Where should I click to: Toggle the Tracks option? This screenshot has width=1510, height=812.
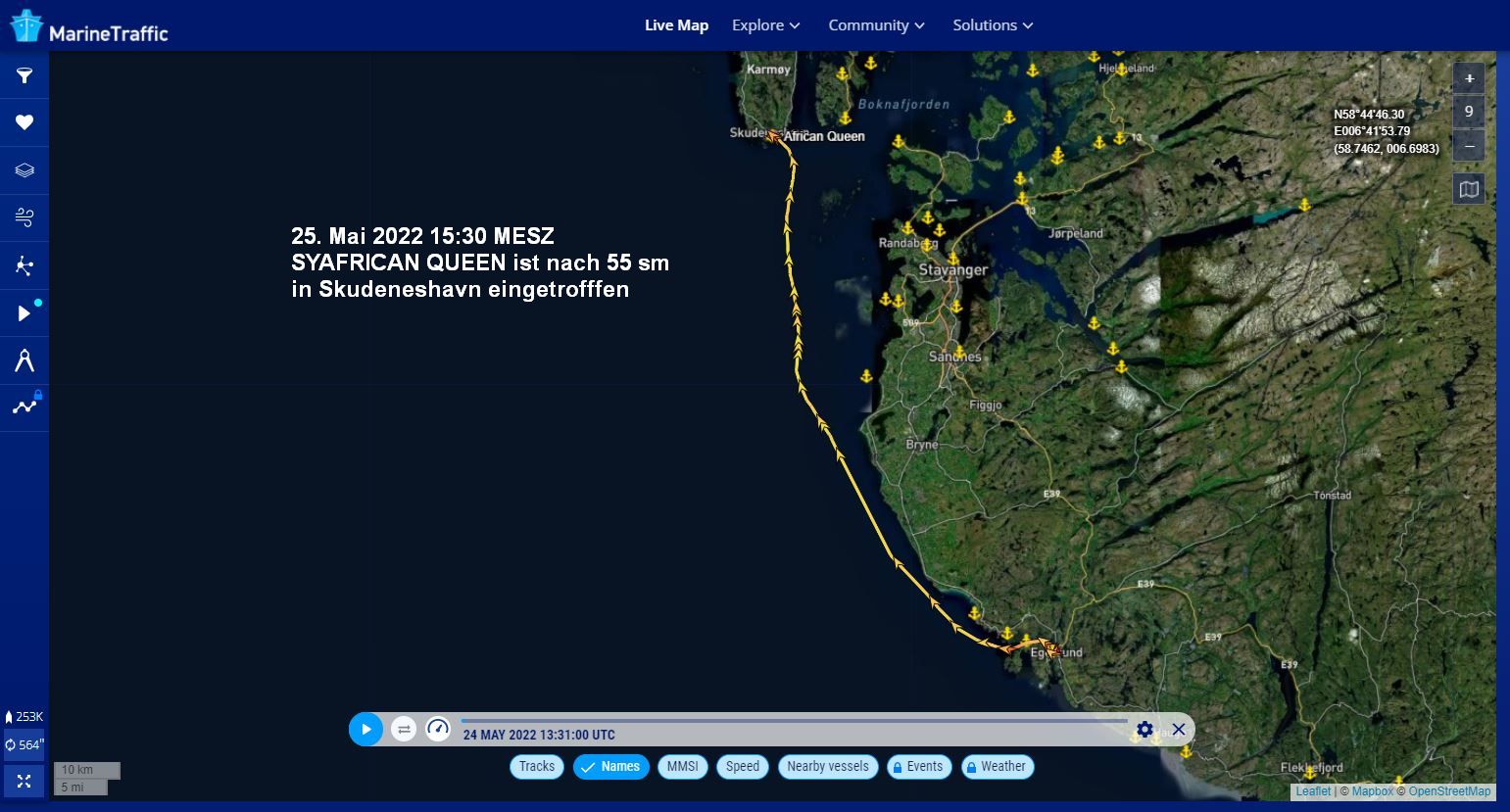tap(536, 767)
